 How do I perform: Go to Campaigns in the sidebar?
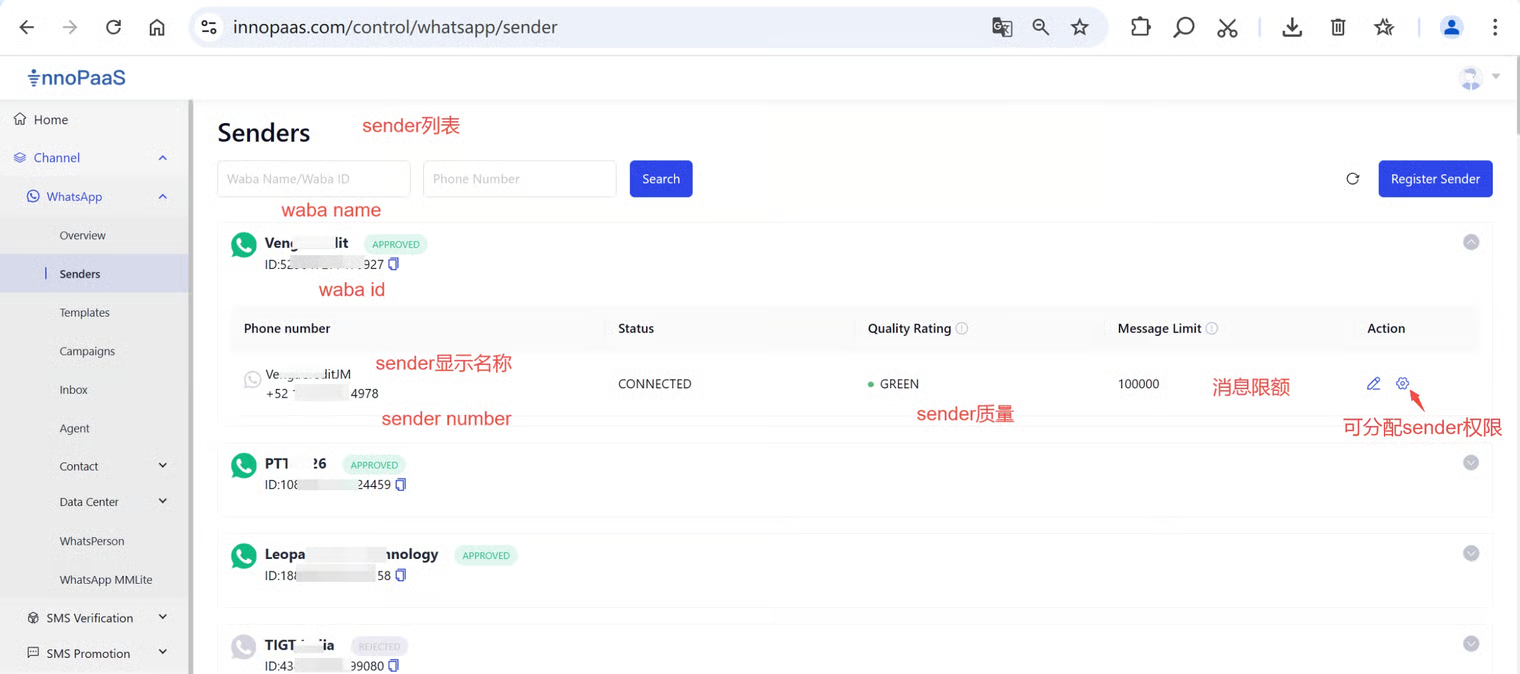pyautogui.click(x=87, y=351)
